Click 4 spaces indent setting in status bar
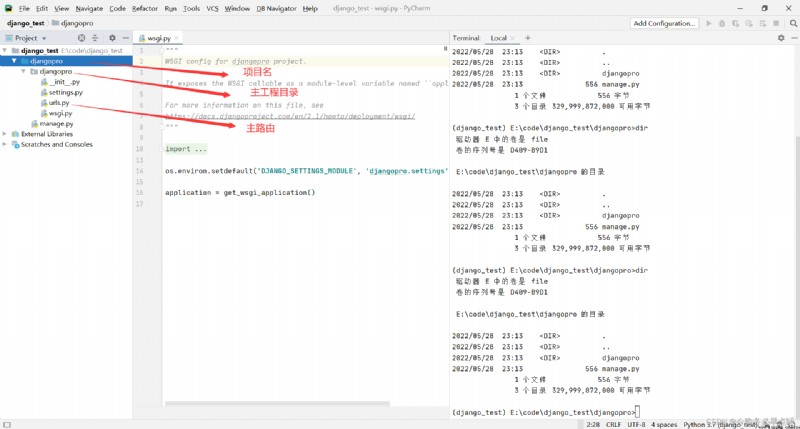 tap(664, 424)
